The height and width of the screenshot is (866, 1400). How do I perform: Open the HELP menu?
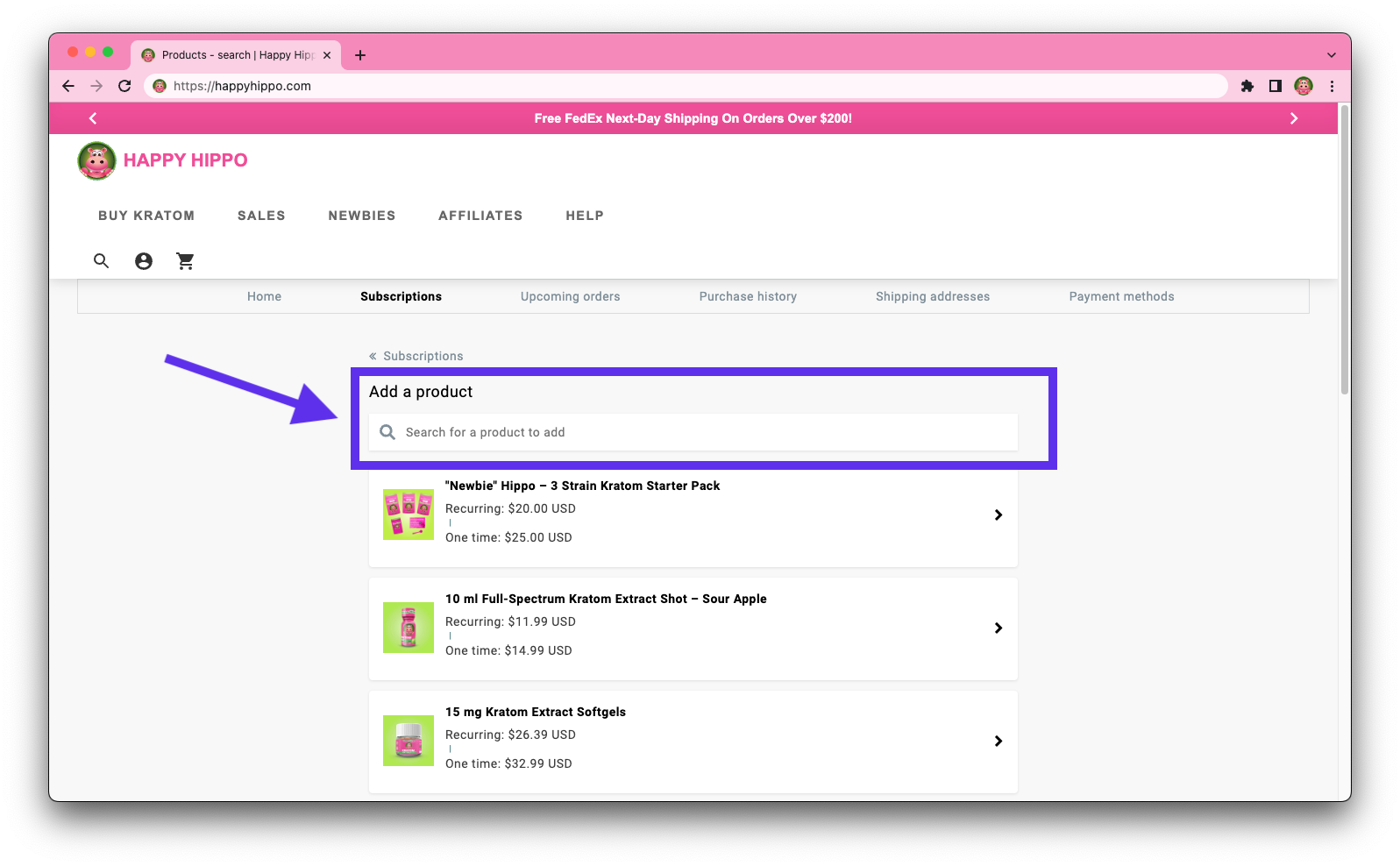(585, 216)
